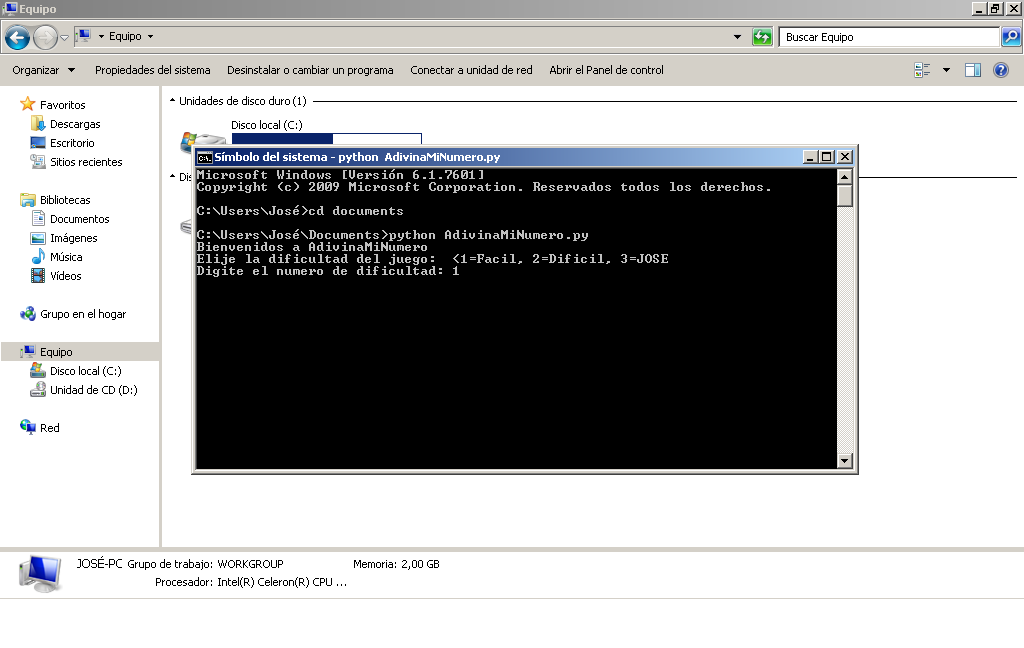Click the JOSÉ-PC computer icon in details pane
Image resolution: width=1024 pixels, height=648 pixels.
[40, 574]
